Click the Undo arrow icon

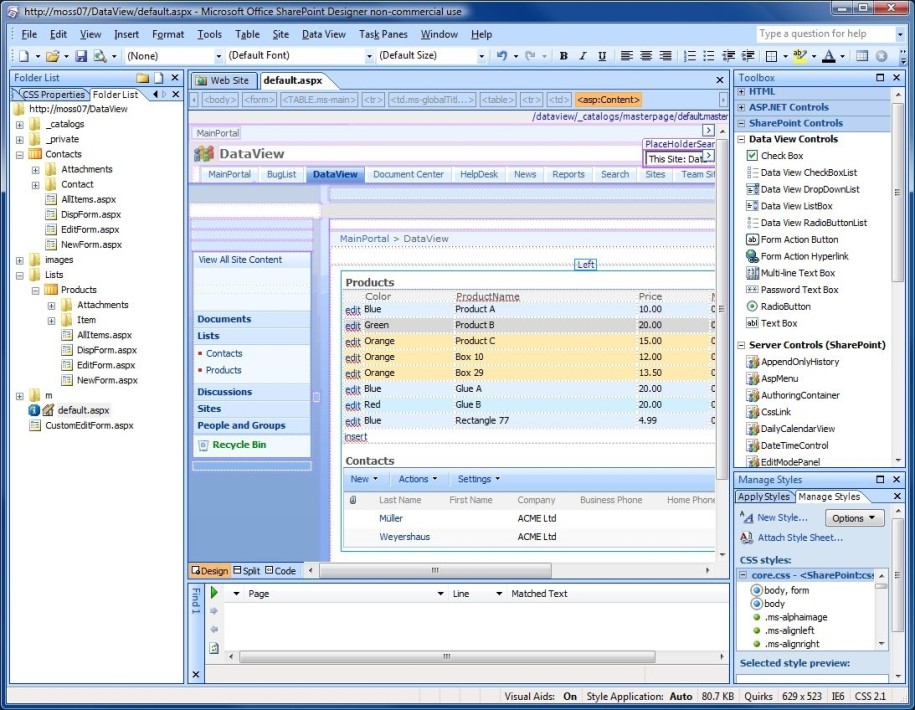502,56
